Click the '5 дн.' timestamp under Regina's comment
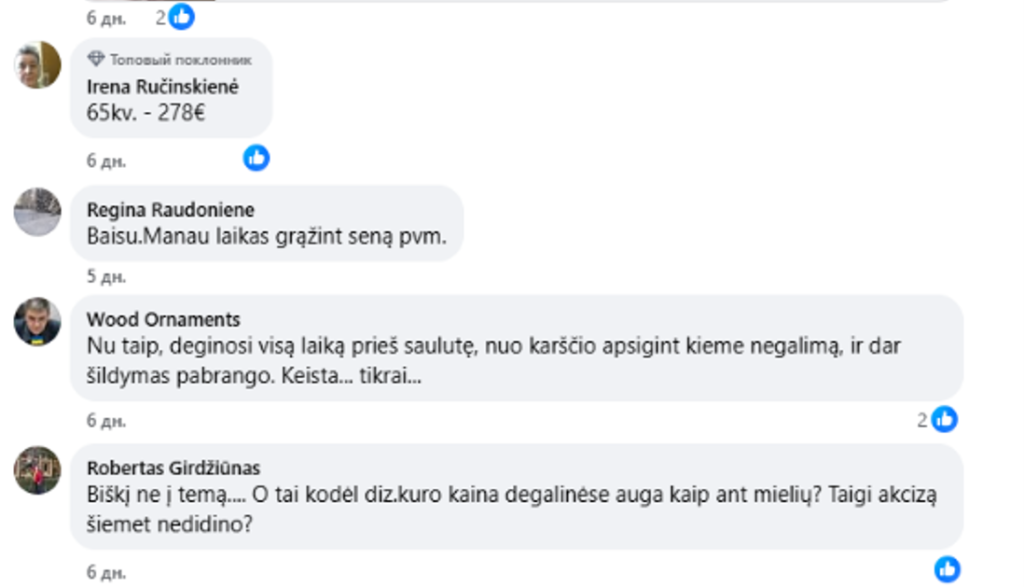Image resolution: width=1024 pixels, height=587 pixels. pyautogui.click(x=106, y=276)
